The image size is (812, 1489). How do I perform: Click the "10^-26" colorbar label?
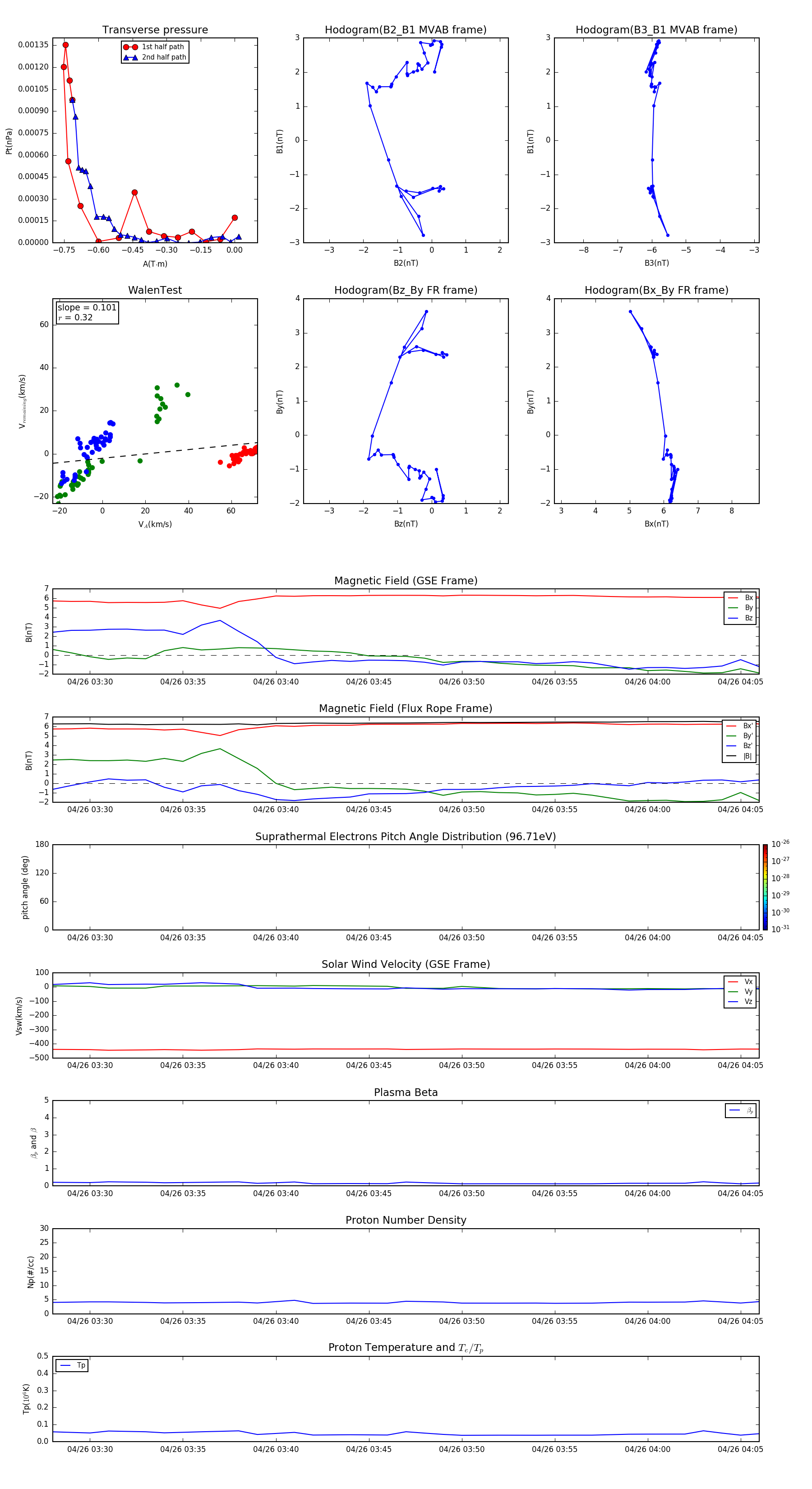tap(780, 844)
